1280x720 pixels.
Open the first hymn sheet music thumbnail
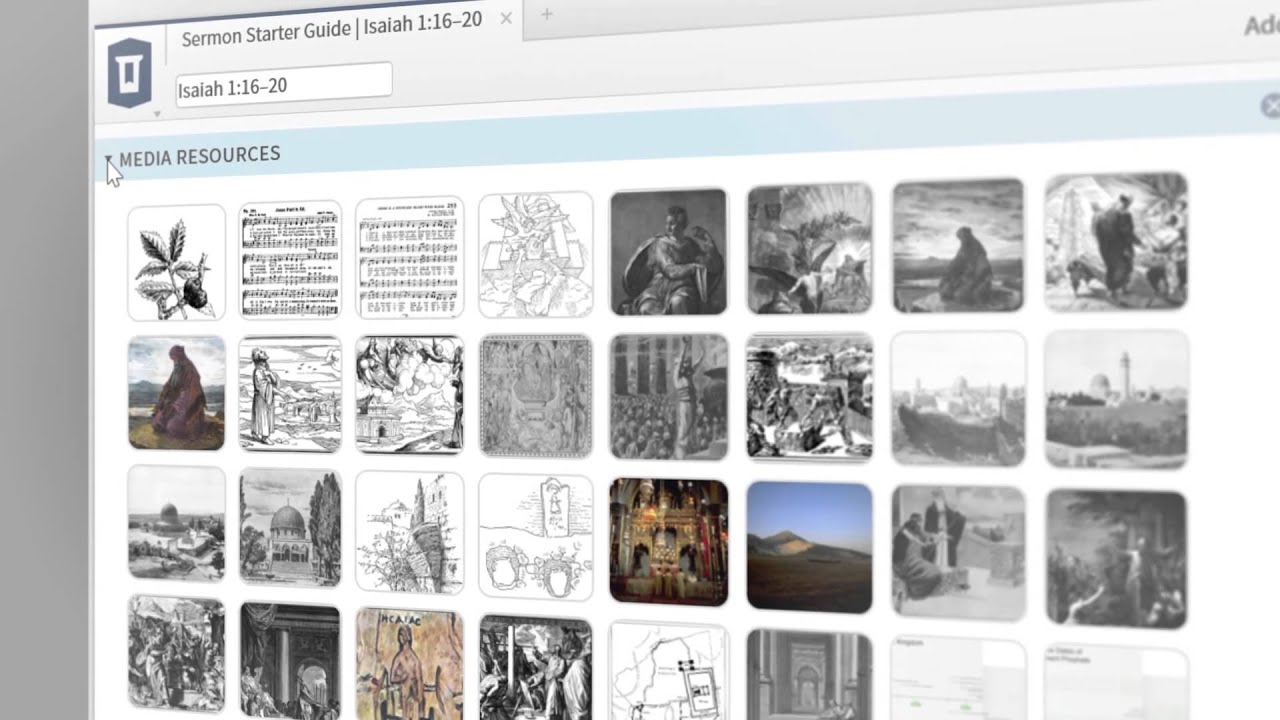coord(290,259)
